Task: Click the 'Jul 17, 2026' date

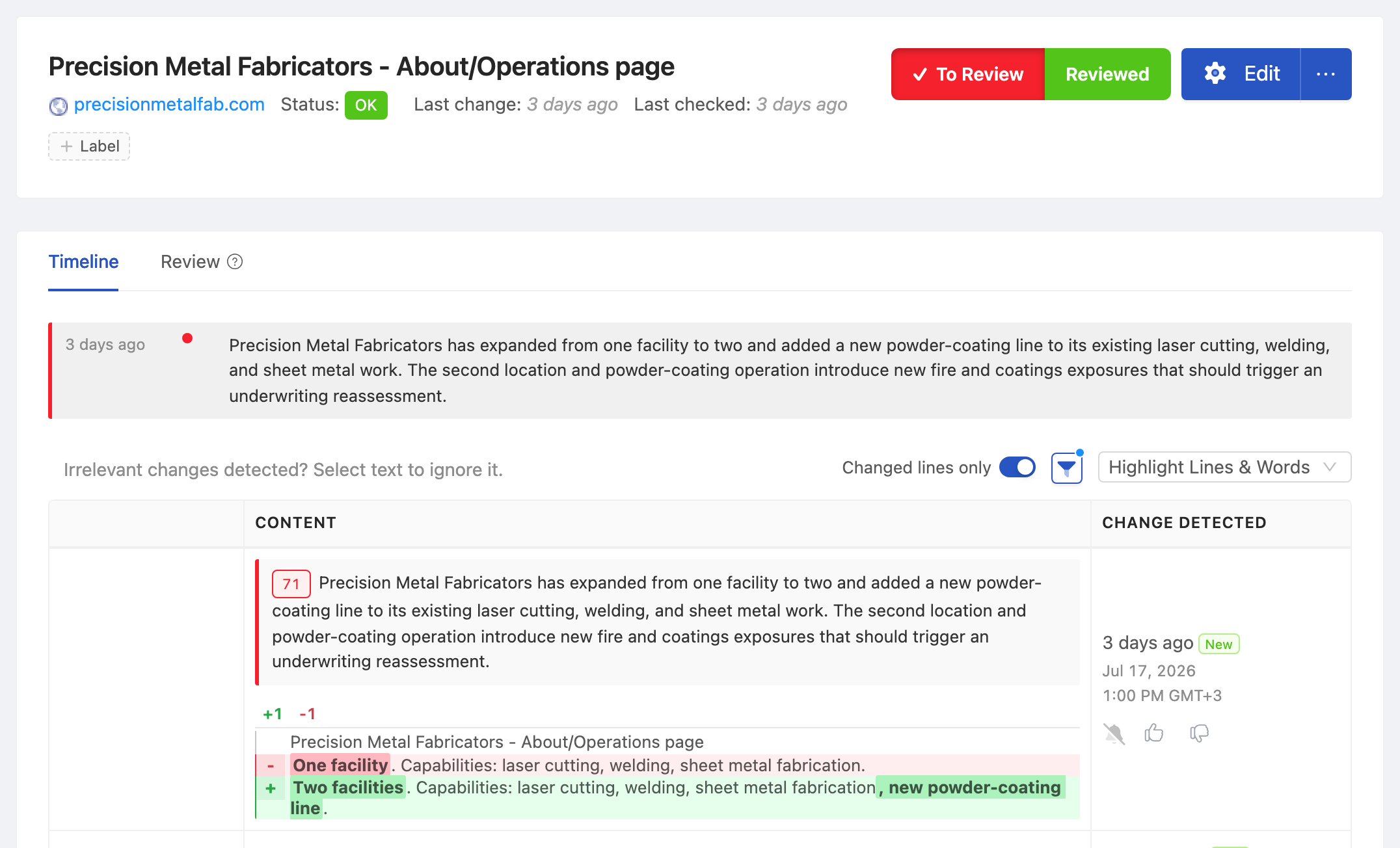Action: tap(1149, 671)
